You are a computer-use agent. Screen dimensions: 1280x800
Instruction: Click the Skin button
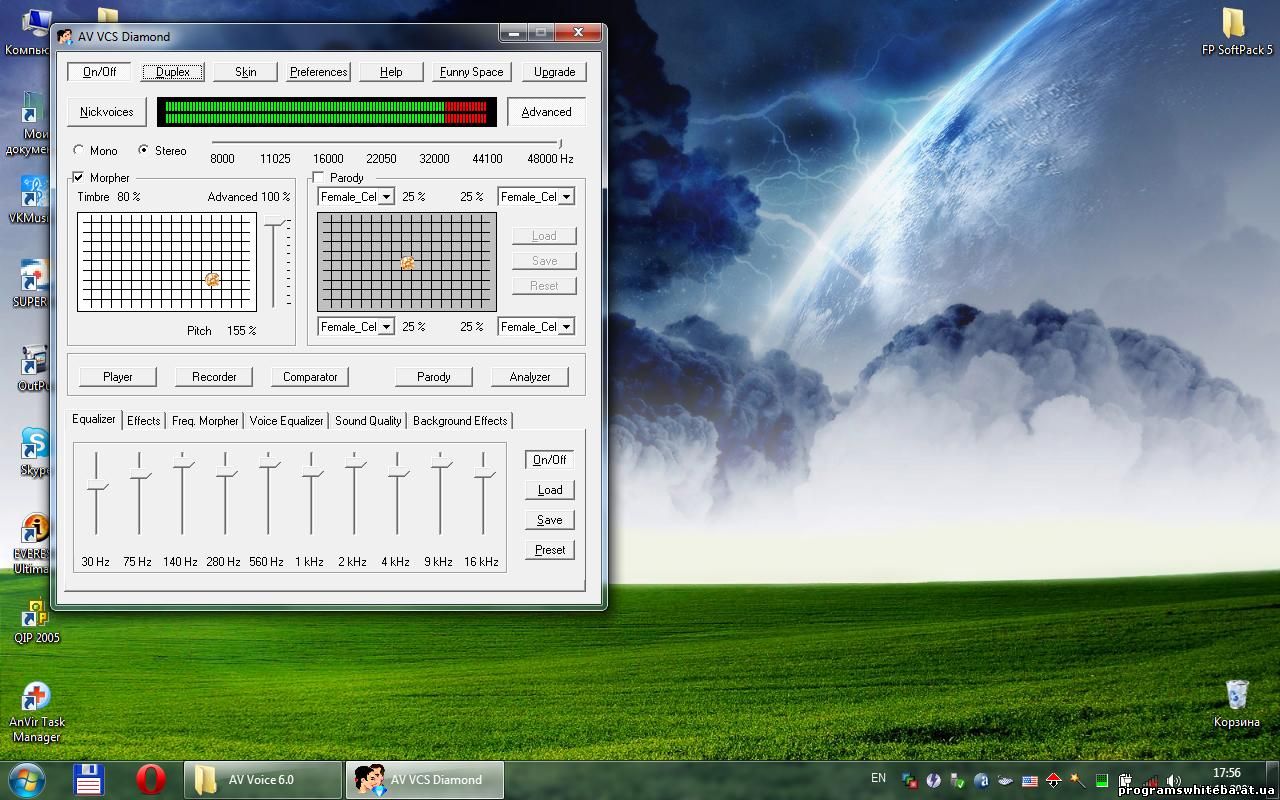pyautogui.click(x=245, y=72)
